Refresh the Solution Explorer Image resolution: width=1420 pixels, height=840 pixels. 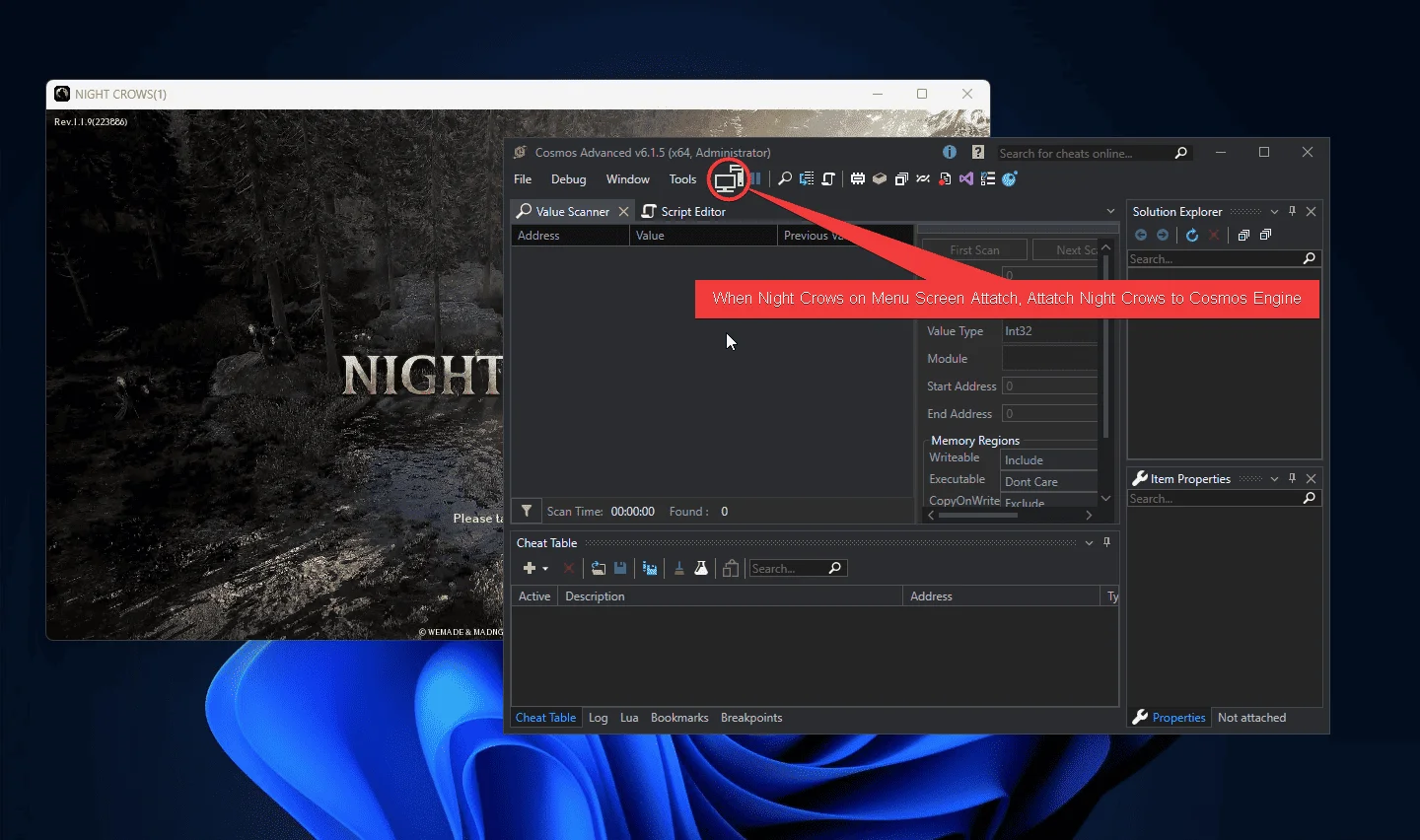coord(1192,235)
